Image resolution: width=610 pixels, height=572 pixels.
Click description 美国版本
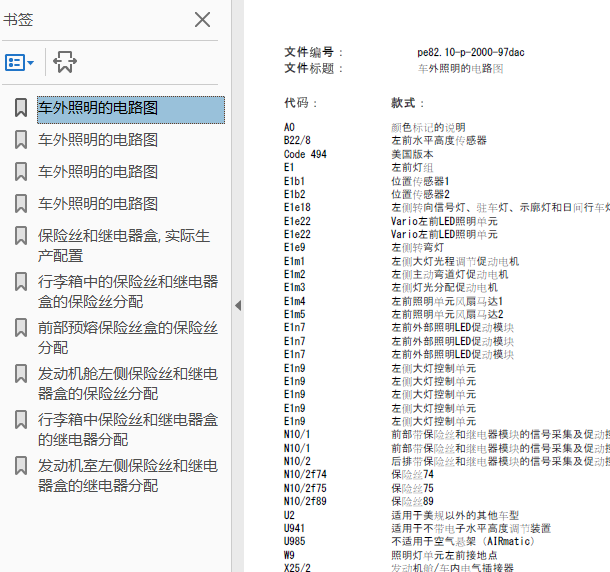coord(412,154)
